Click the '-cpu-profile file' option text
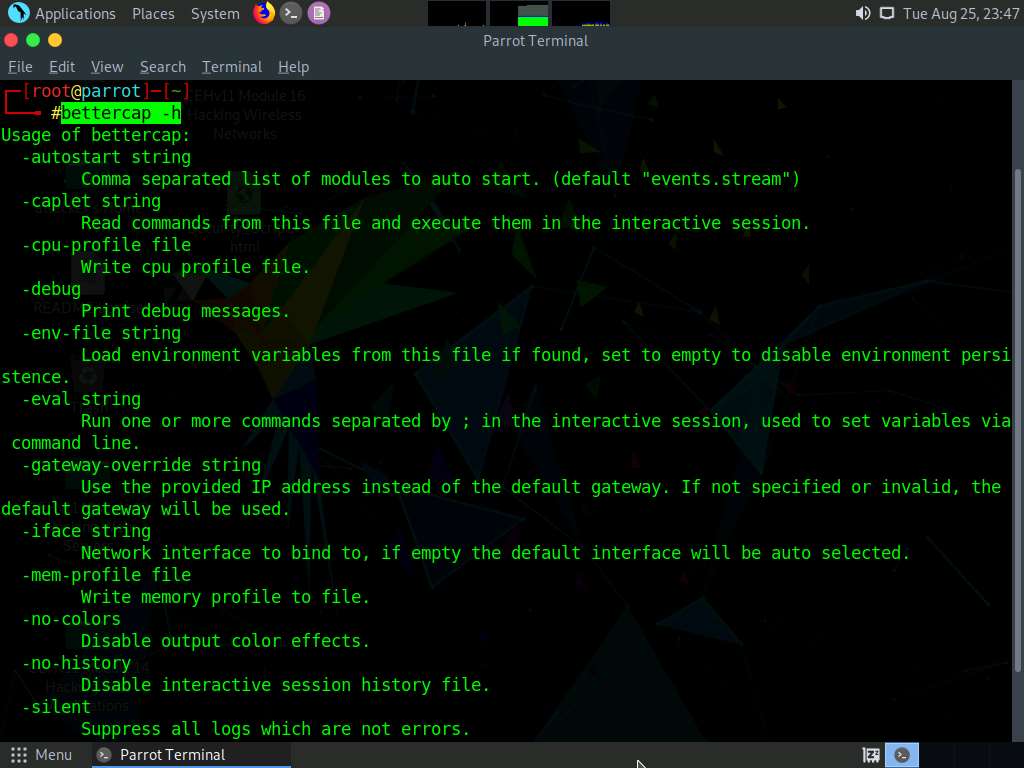The image size is (1024, 768). tap(106, 245)
